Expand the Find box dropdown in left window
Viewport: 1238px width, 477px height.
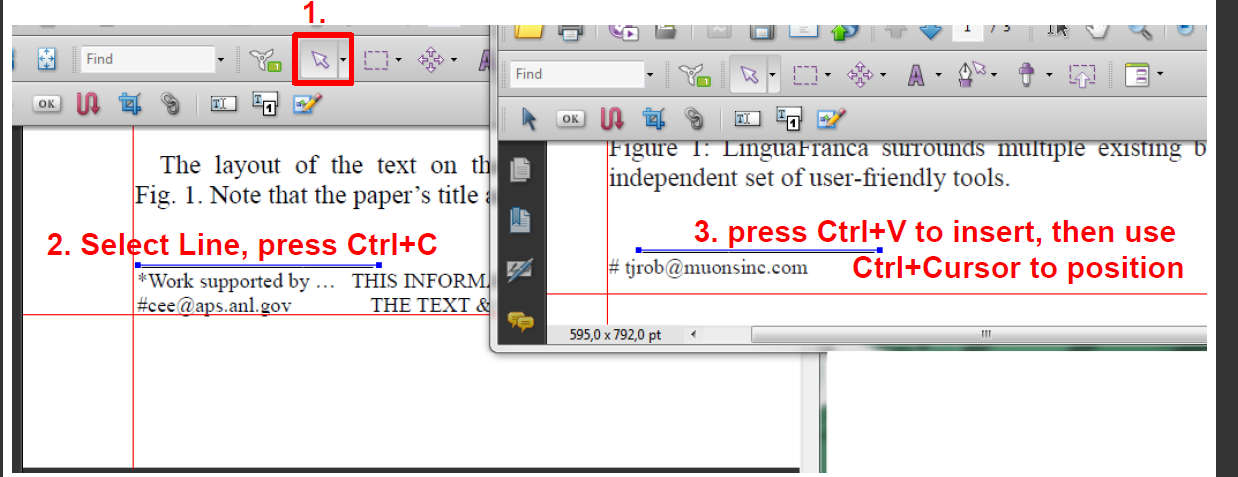pyautogui.click(x=221, y=60)
